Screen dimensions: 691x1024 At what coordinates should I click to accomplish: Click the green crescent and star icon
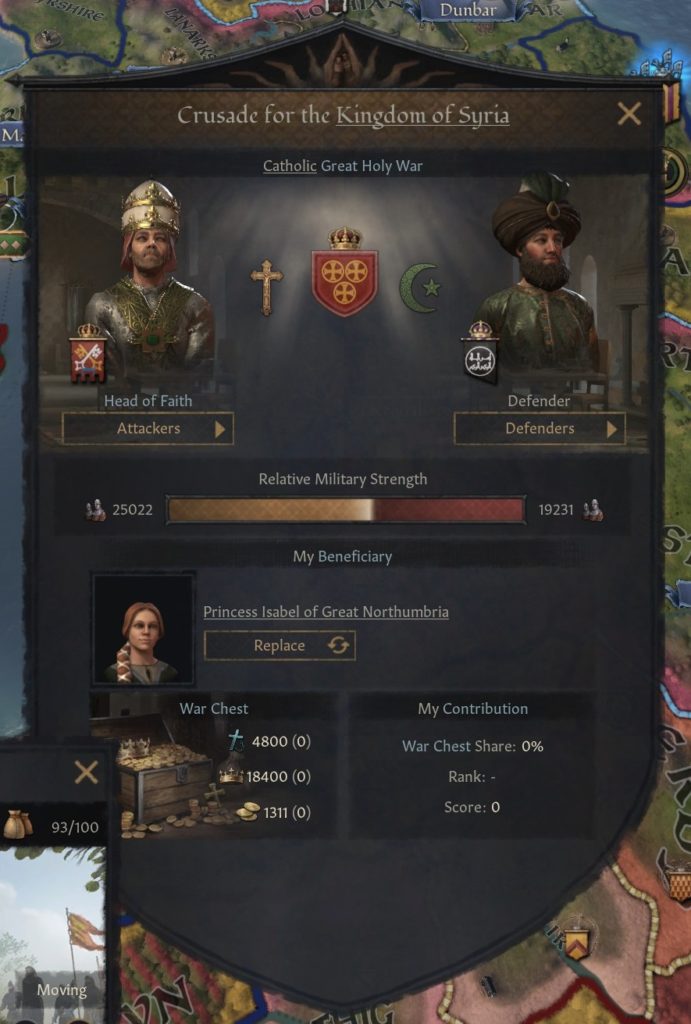click(x=419, y=287)
